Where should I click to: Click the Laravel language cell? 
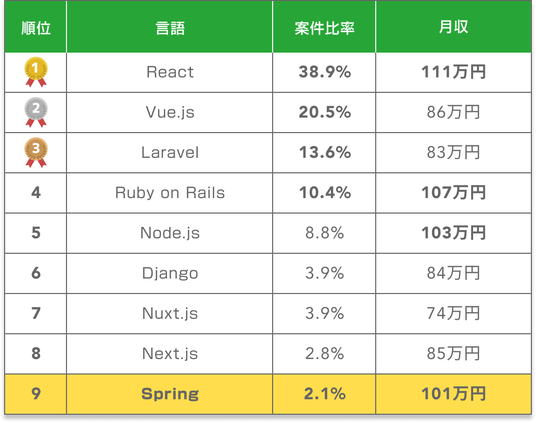[x=170, y=153]
